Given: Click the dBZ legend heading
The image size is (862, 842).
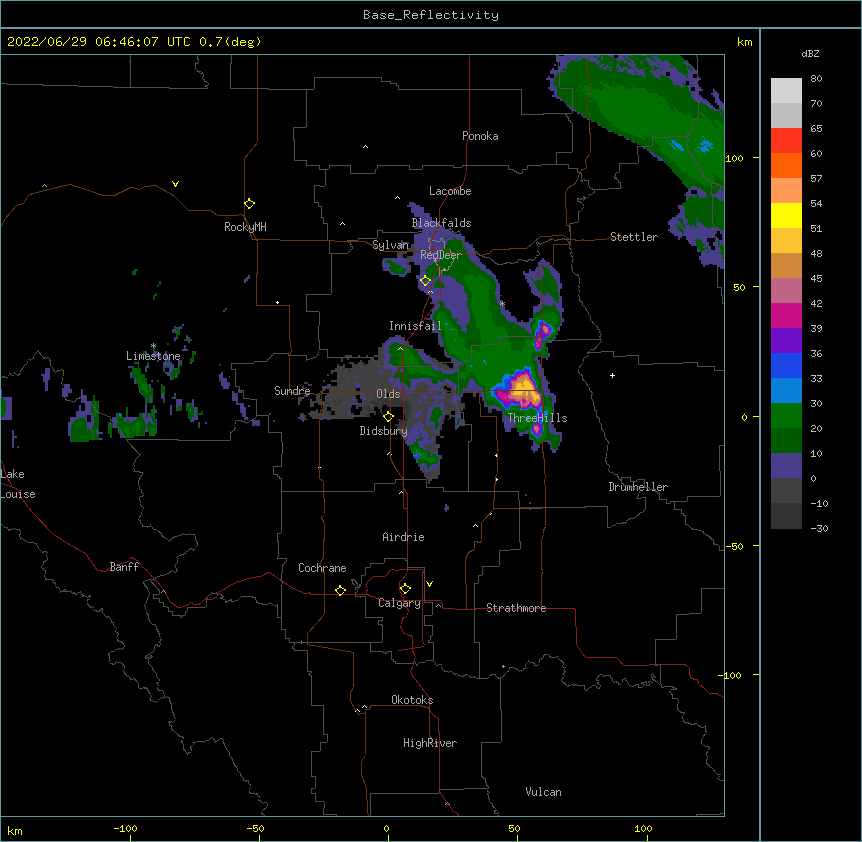Looking at the screenshot, I should click(810, 54).
